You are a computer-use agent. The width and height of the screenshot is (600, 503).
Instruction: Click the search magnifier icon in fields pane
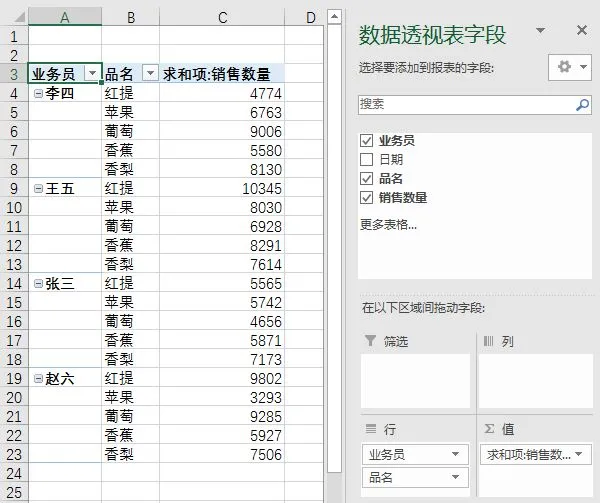pos(582,104)
